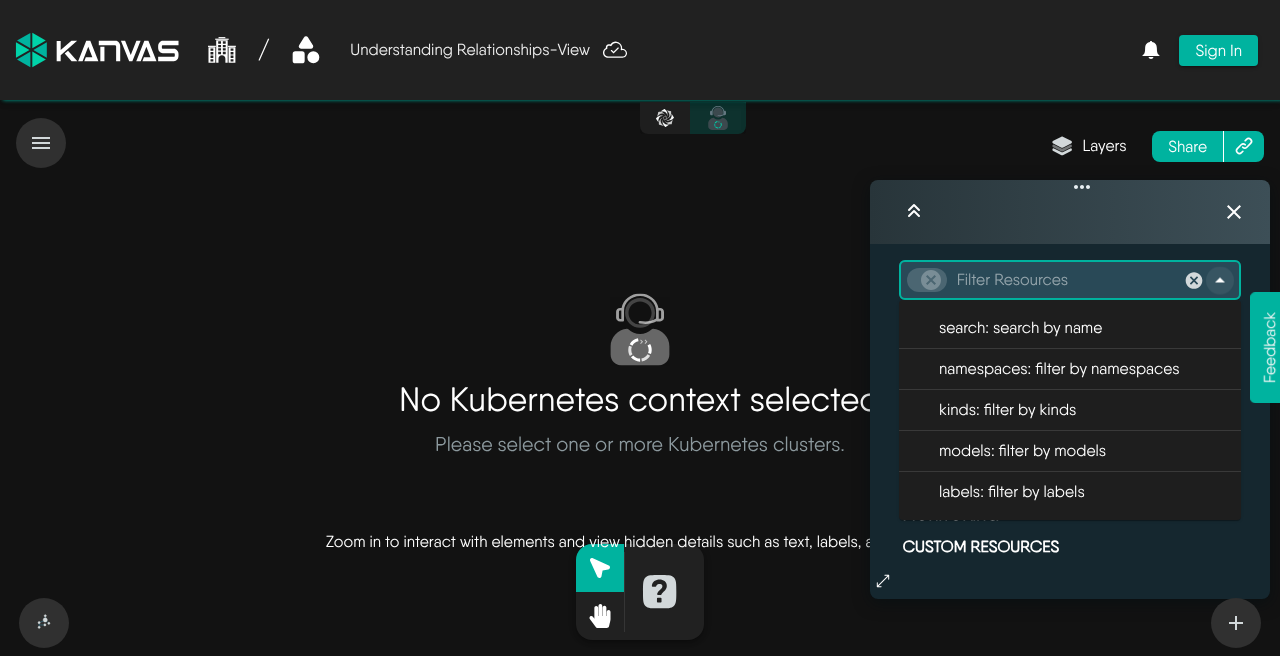Screen dimensions: 1280x656
Task: Select labels: filter by labels
Action: 1070,492
